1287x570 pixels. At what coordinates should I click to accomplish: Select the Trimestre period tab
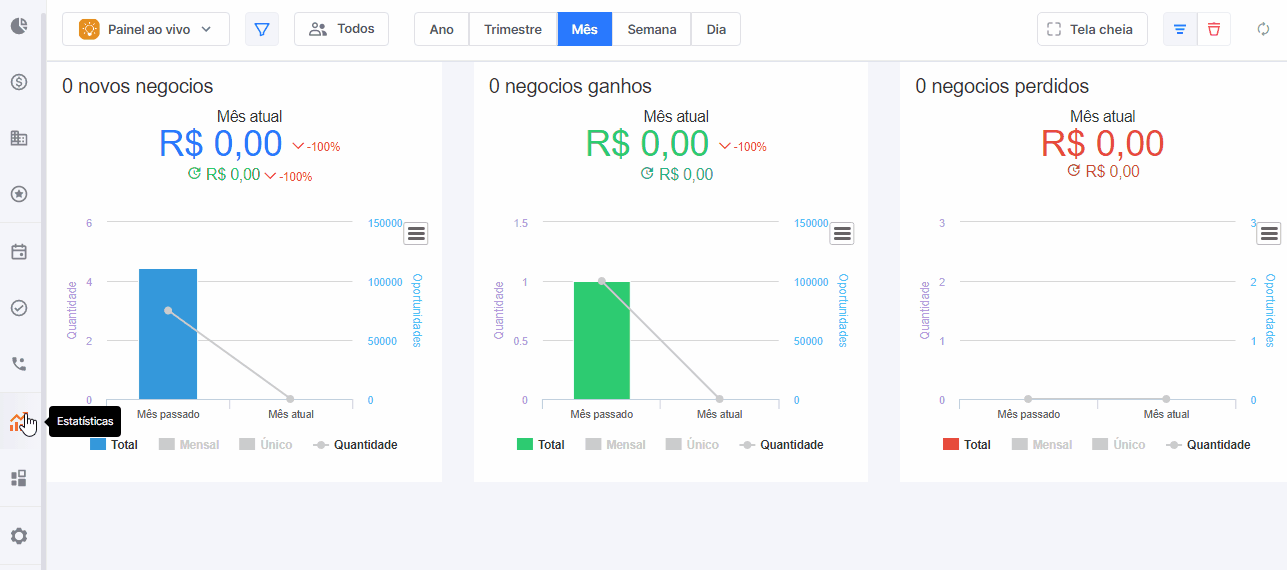[513, 29]
